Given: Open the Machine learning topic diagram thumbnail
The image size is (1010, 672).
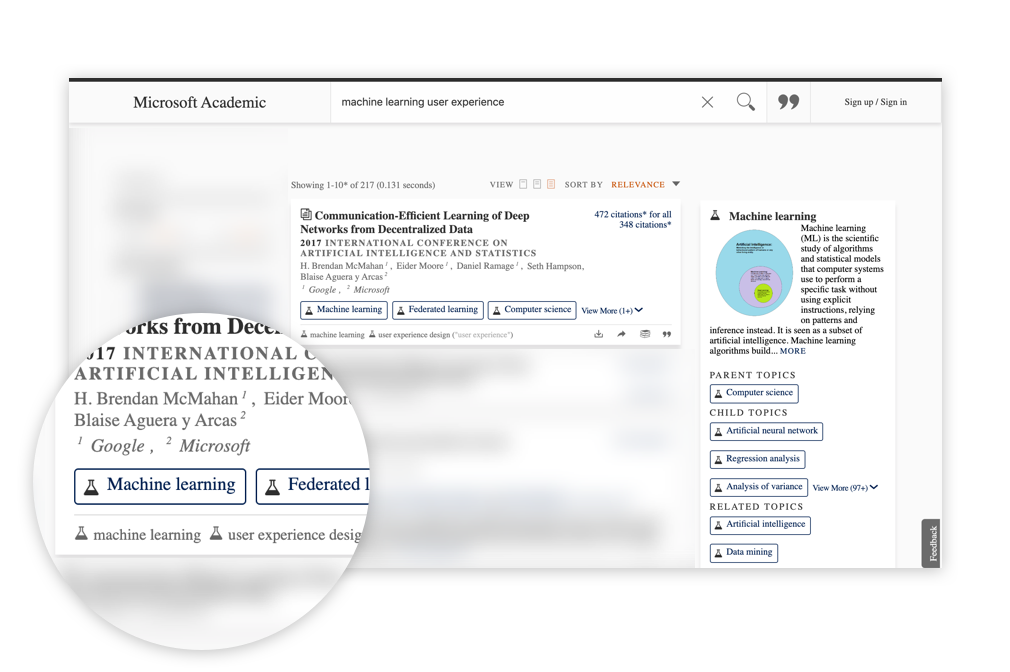Looking at the screenshot, I should pyautogui.click(x=754, y=273).
